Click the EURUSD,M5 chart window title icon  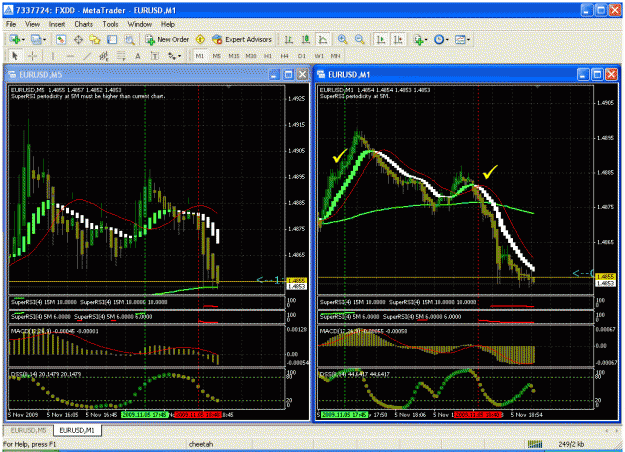pos(12,75)
